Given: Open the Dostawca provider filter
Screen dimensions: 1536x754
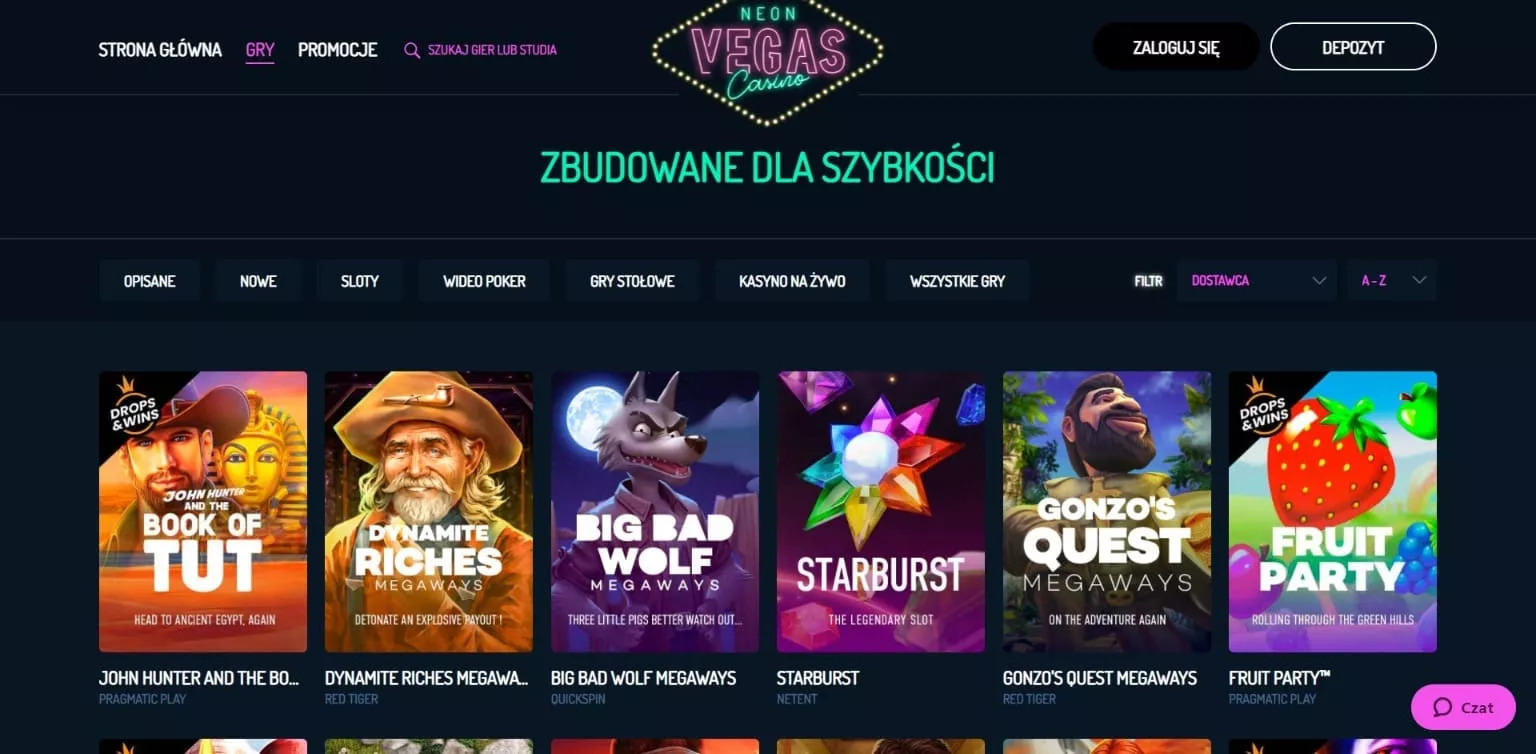Looking at the screenshot, I should (x=1257, y=281).
